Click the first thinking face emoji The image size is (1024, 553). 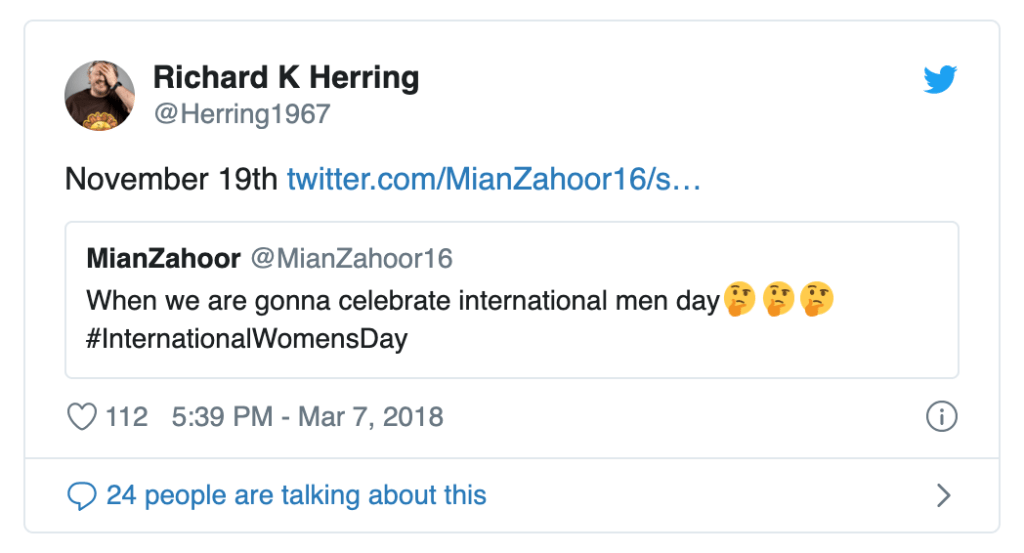click(x=741, y=299)
